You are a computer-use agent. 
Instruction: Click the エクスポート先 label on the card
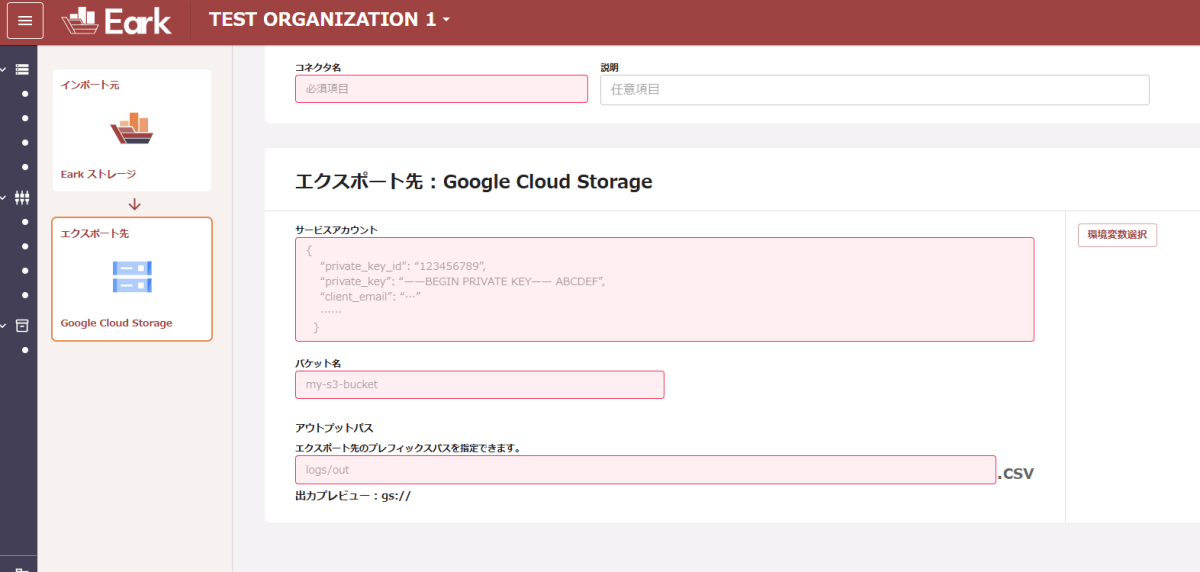point(95,233)
